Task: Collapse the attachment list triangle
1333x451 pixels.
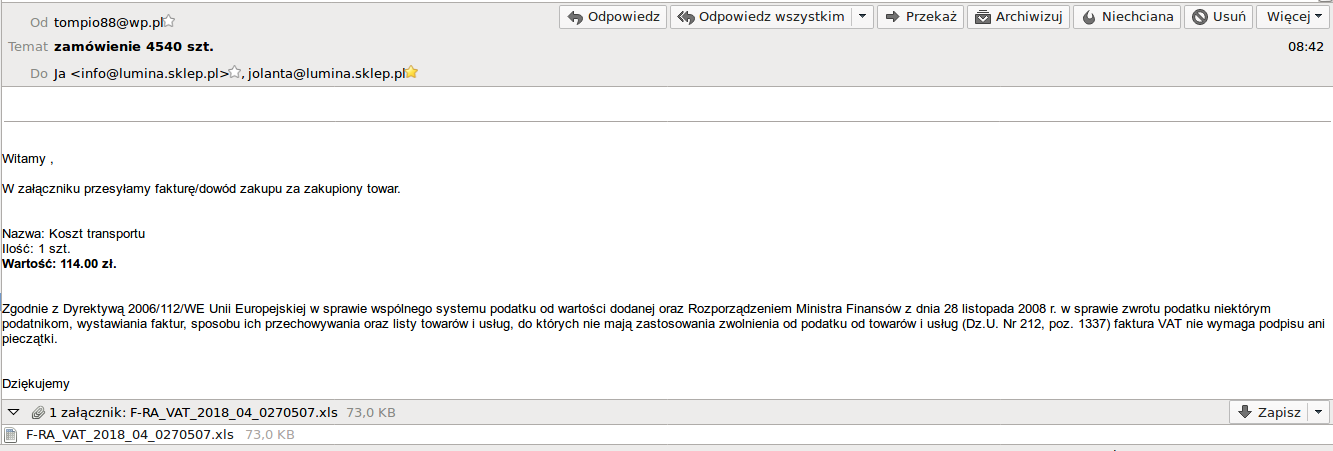Action: (13, 412)
